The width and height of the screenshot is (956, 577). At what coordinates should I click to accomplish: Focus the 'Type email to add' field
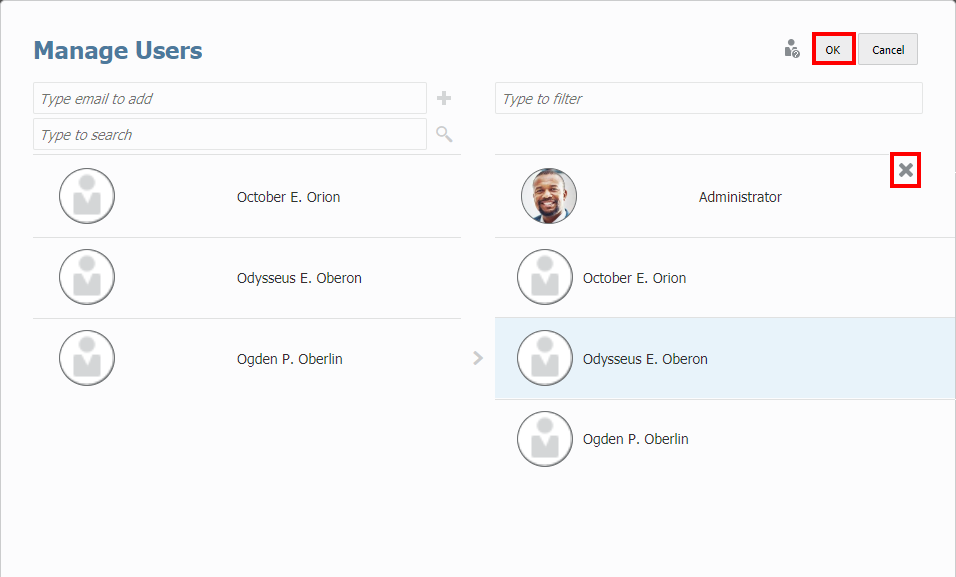(230, 98)
